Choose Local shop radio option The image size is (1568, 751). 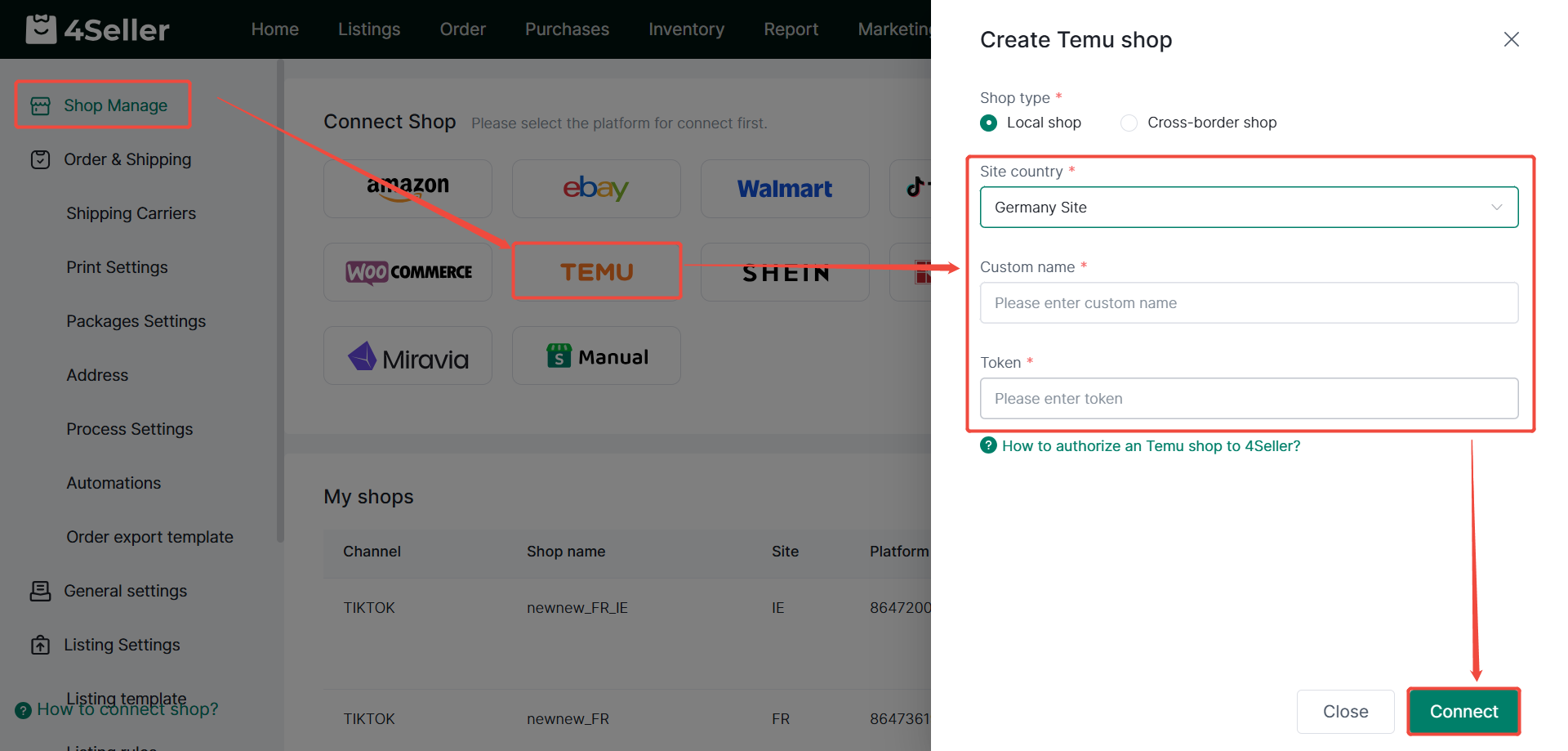click(1031, 123)
